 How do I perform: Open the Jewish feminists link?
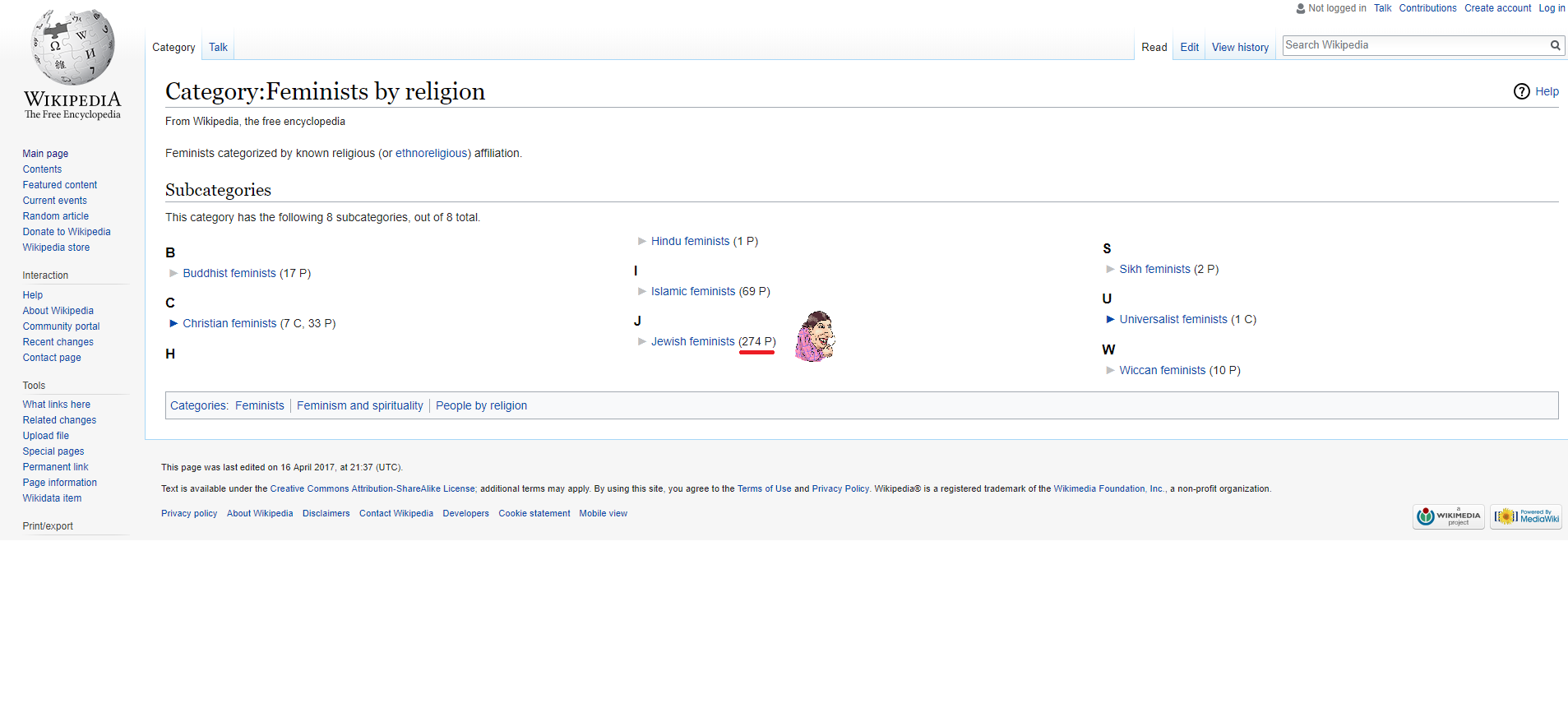pyautogui.click(x=693, y=341)
